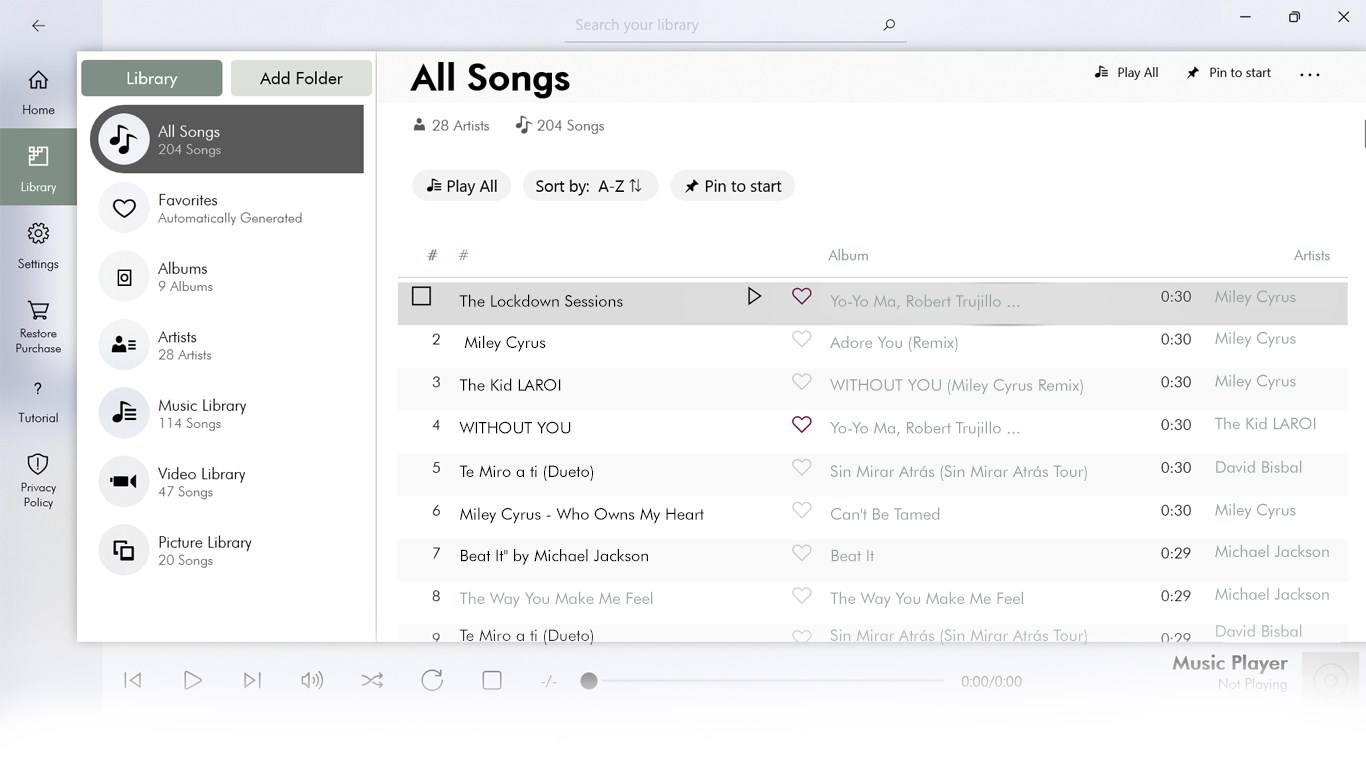Open the Tutorial help section
Image resolution: width=1366 pixels, height=768 pixels.
pos(38,400)
